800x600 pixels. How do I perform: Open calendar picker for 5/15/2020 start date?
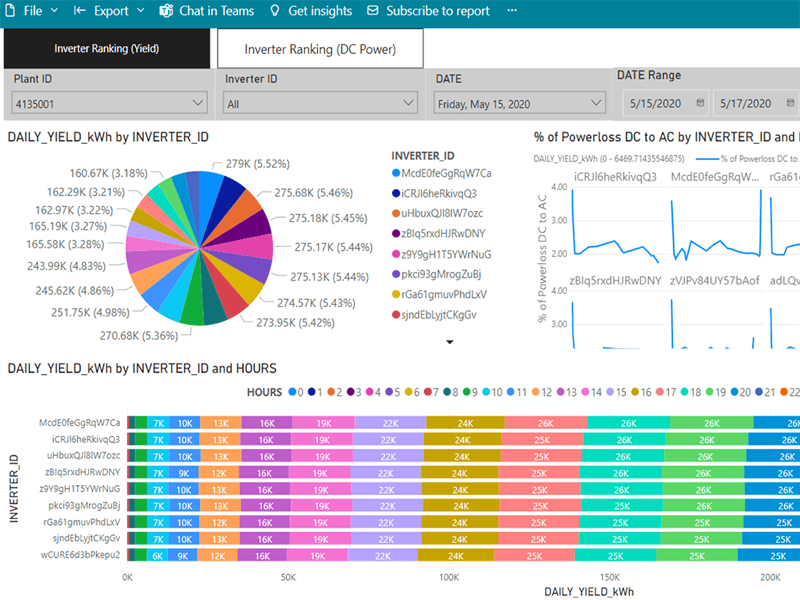[x=700, y=103]
